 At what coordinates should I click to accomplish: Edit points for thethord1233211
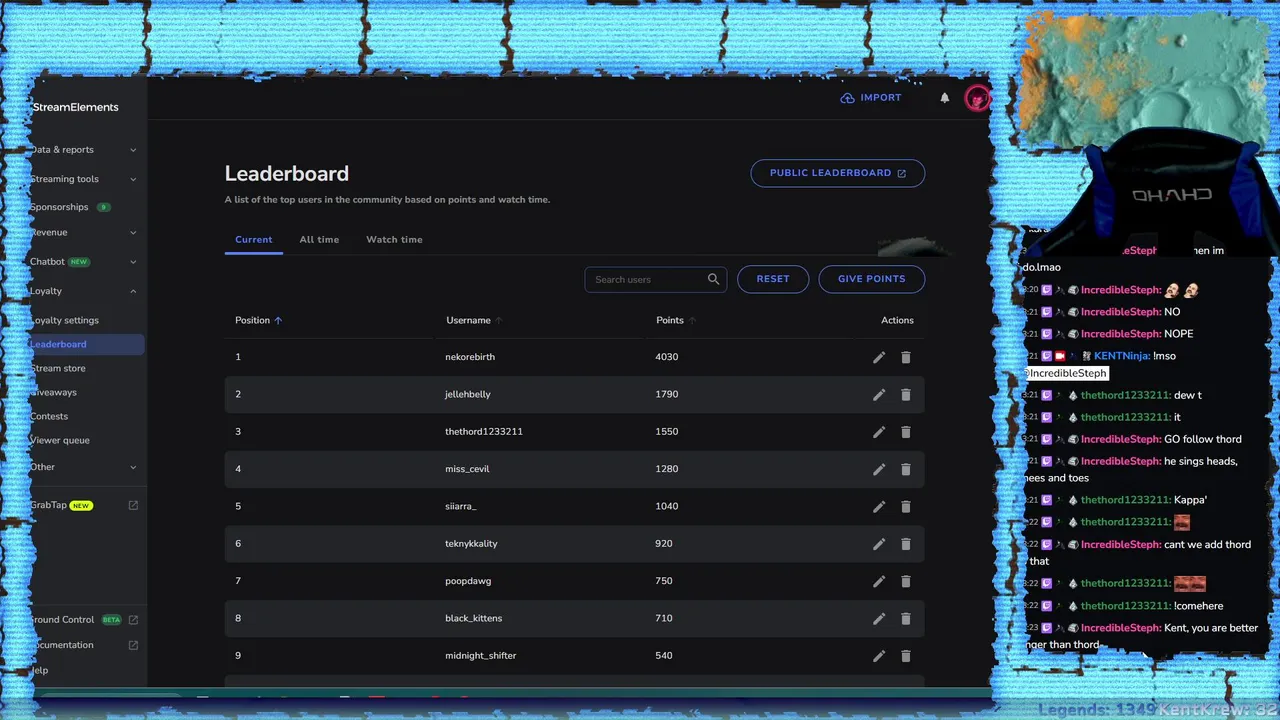click(879, 432)
